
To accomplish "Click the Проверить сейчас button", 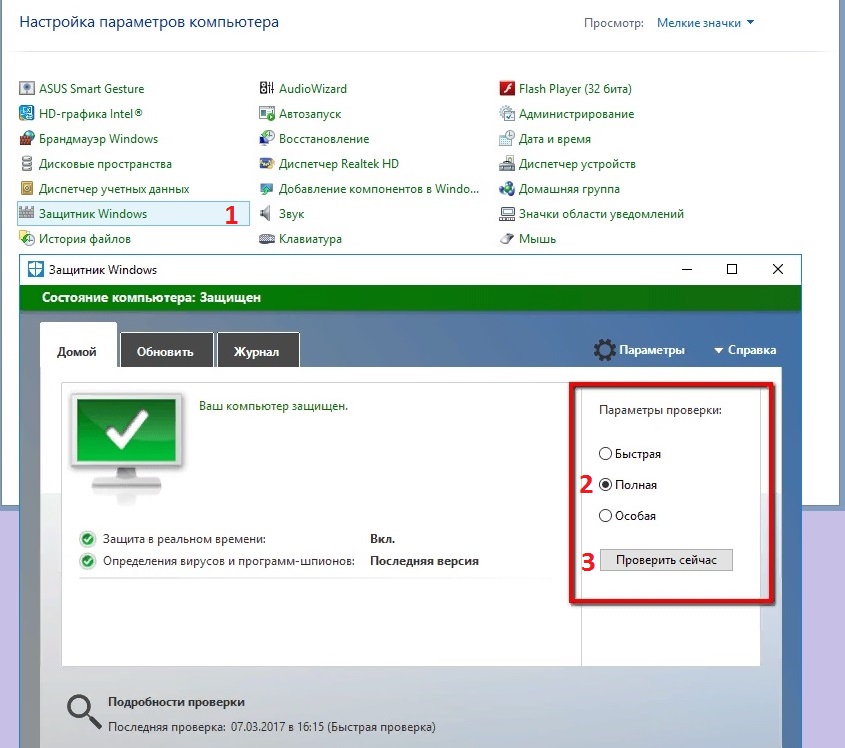I will (666, 560).
